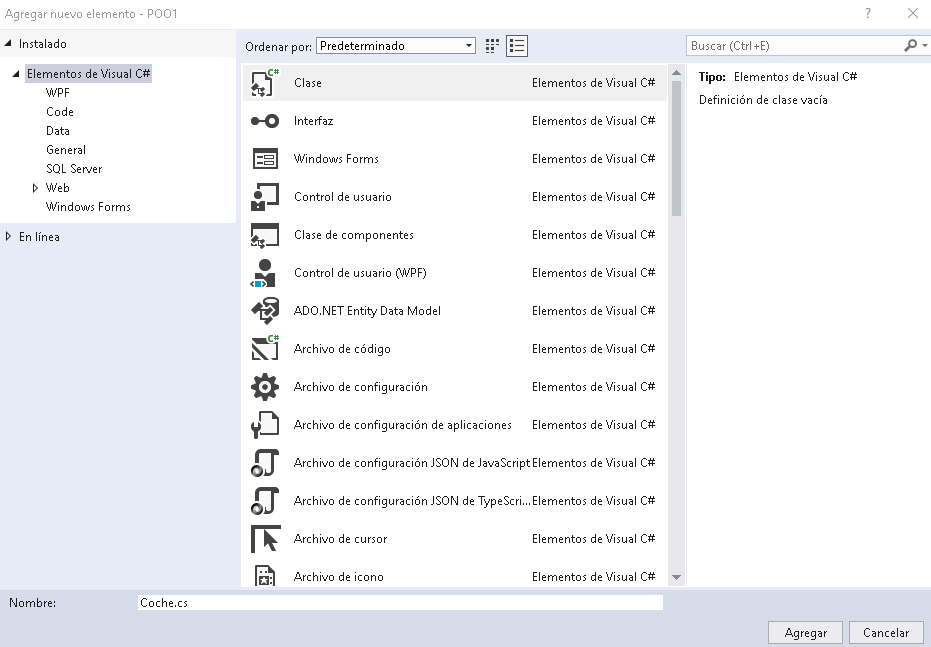Click the 'Archivo de cursor' template name
Viewport: 931px width, 647px height.
pyautogui.click(x=340, y=539)
